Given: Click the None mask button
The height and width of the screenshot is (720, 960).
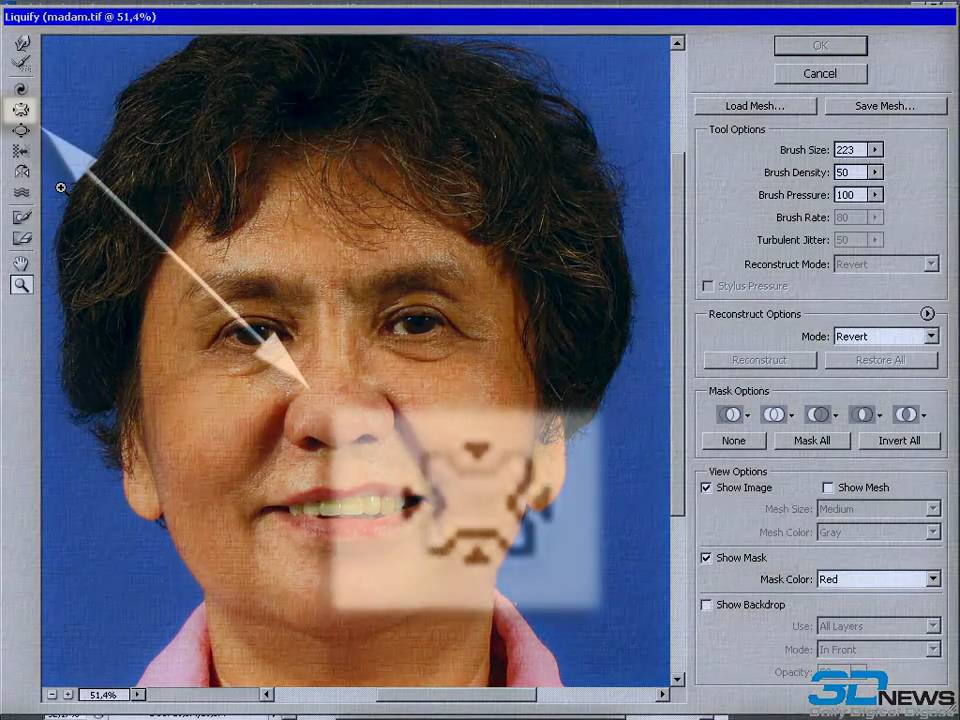Looking at the screenshot, I should [733, 441].
